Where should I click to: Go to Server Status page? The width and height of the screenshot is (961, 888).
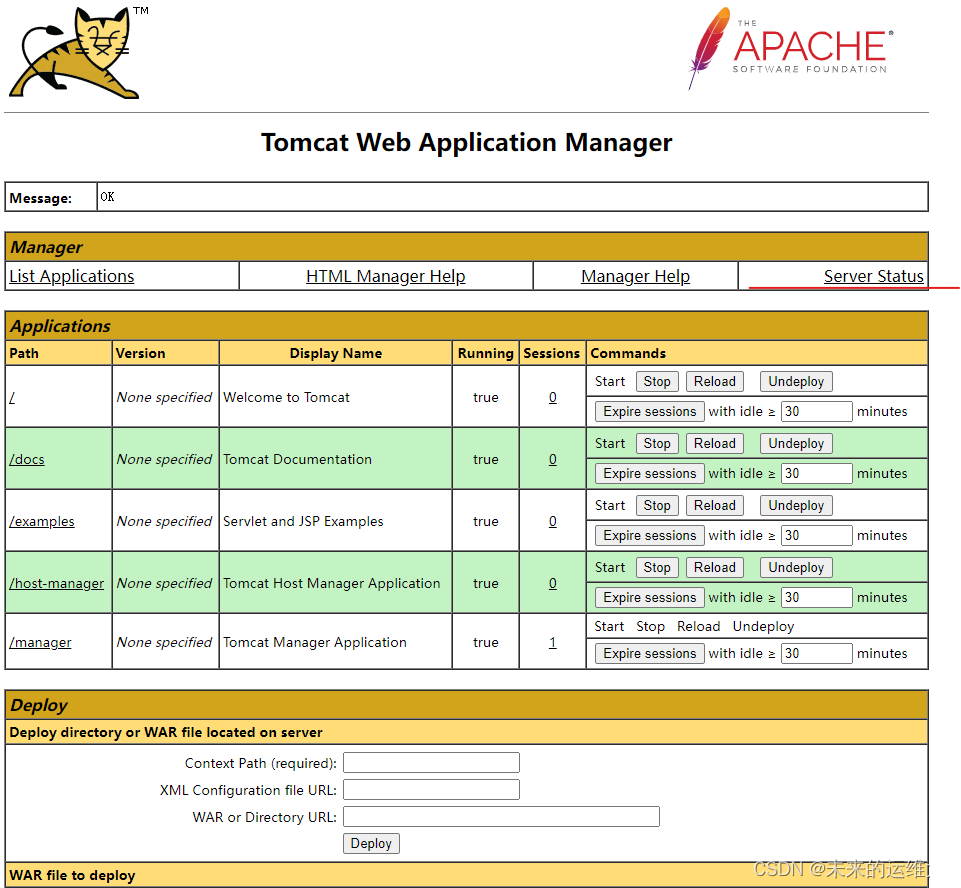pos(873,276)
